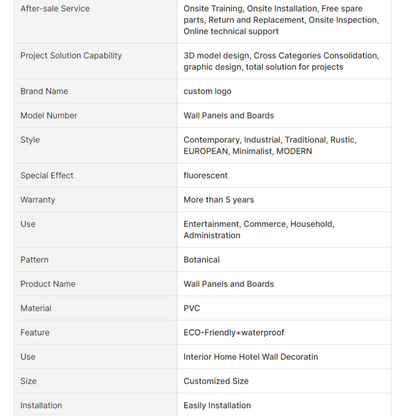Select ECO-Friendly+waterproof feature value

[234, 333]
